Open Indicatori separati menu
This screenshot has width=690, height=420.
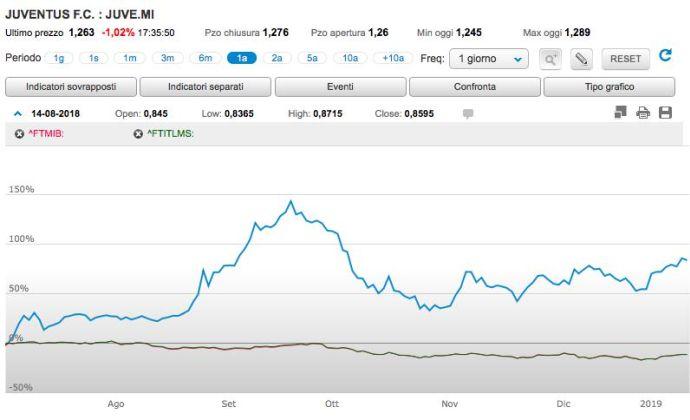[x=206, y=87]
